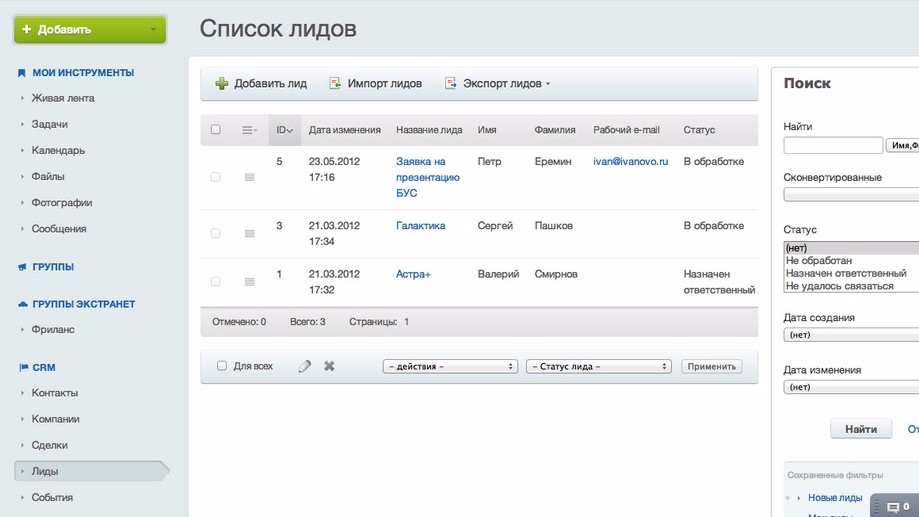Check the row checkbox for Астра+ lead
Image resolution: width=919 pixels, height=517 pixels.
pyautogui.click(x=216, y=281)
